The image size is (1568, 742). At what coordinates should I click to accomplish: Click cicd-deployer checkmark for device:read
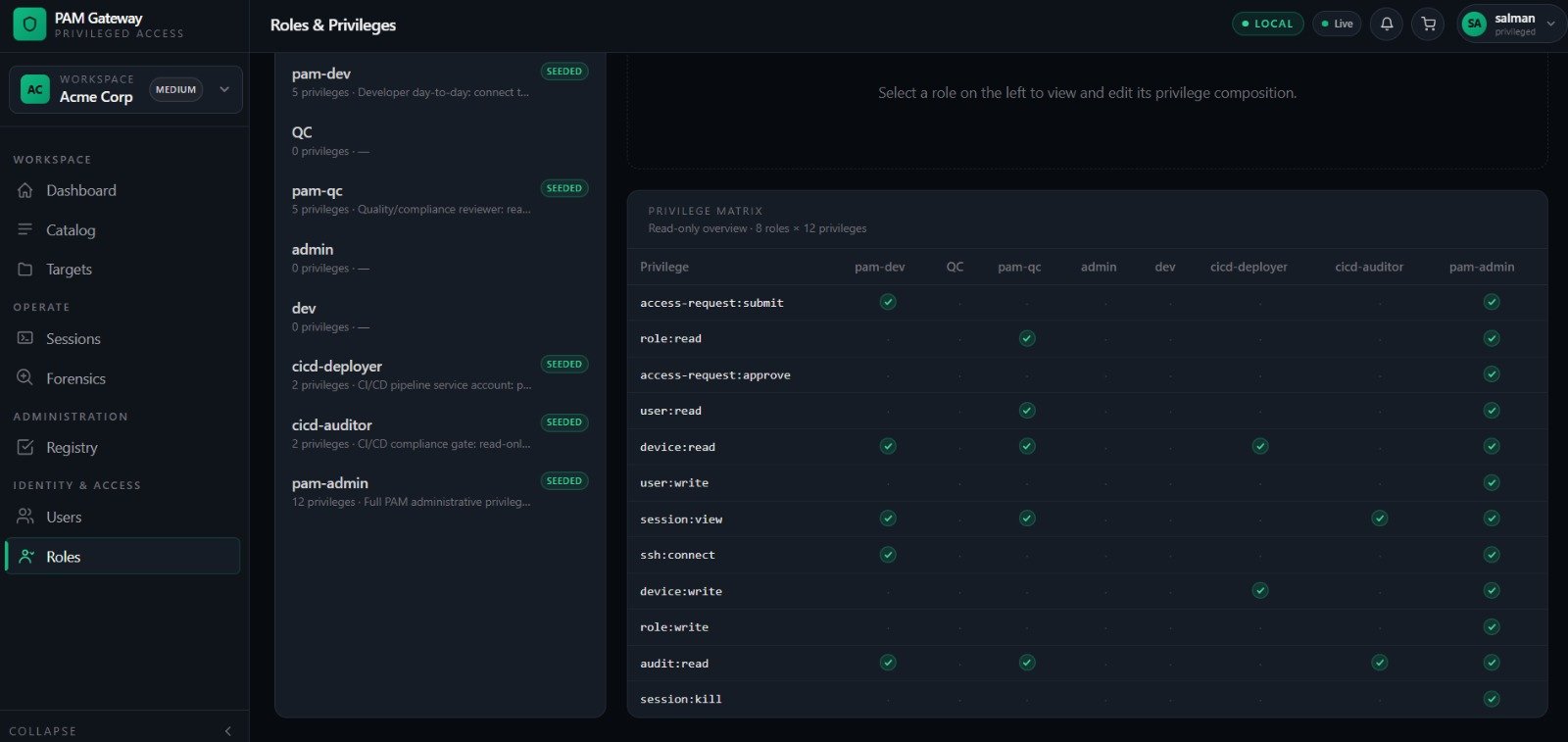click(x=1260, y=446)
